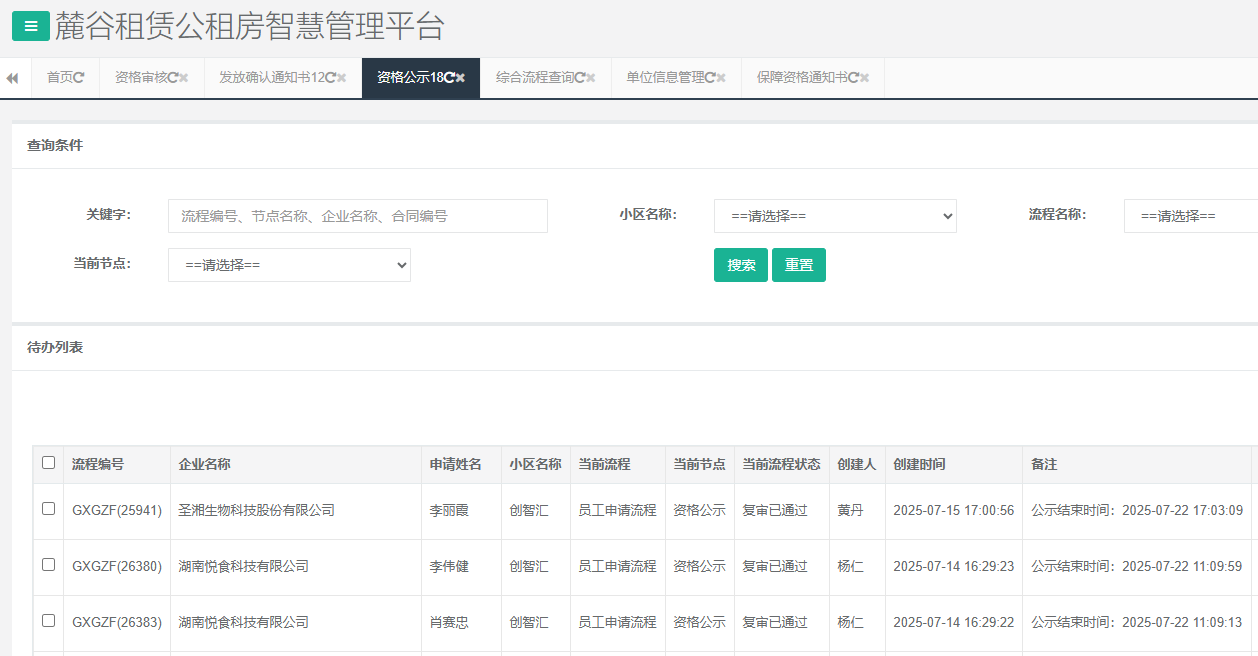Refresh the 首页 tab using its reload icon

[79, 78]
